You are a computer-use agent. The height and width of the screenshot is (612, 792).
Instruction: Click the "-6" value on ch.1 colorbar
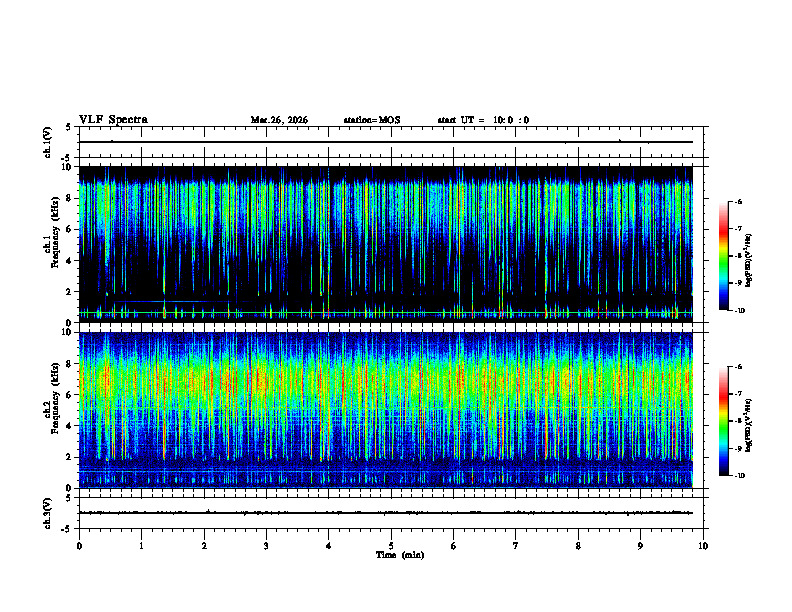tap(738, 201)
